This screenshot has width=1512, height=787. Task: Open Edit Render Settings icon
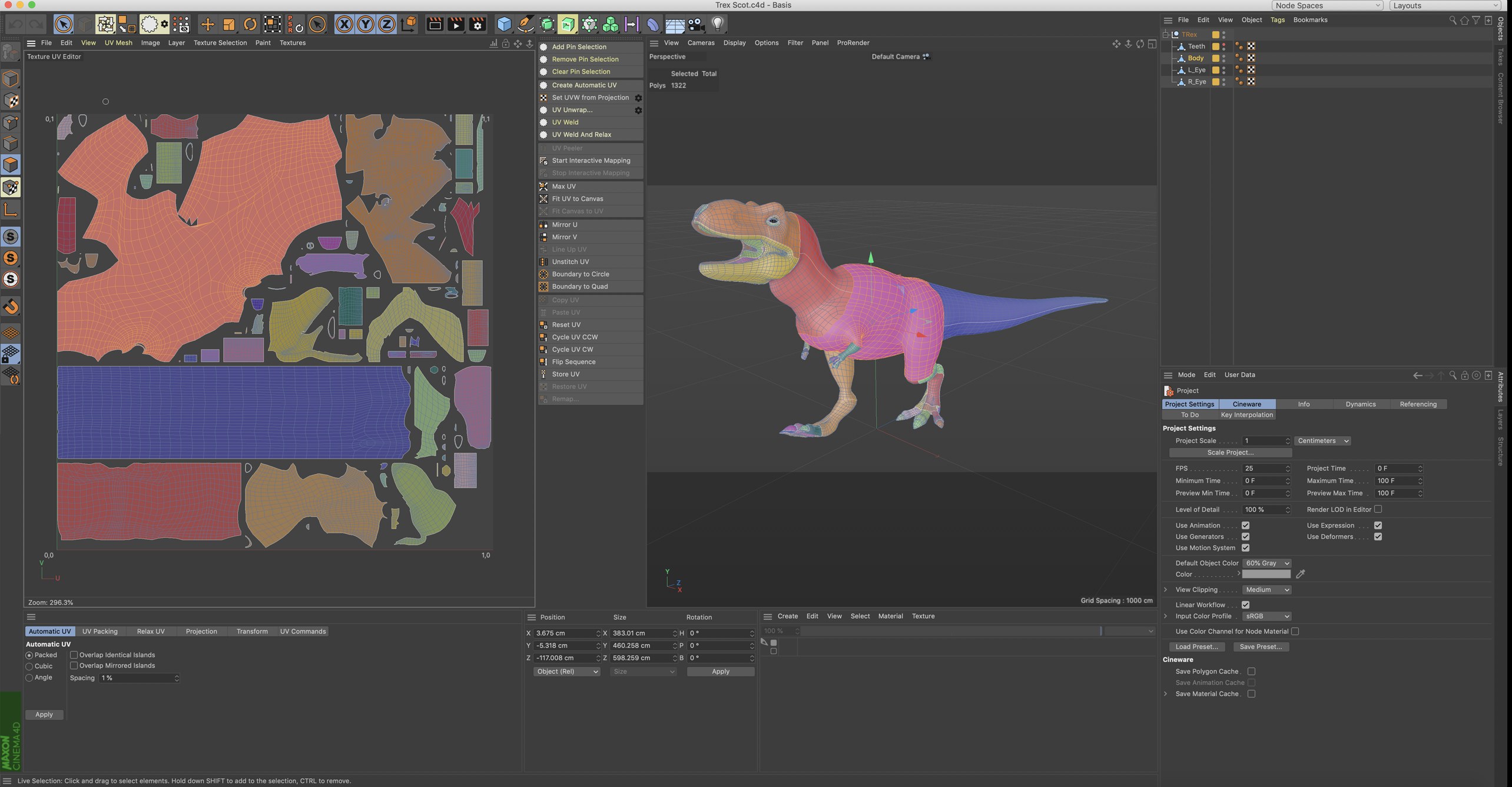pyautogui.click(x=478, y=24)
